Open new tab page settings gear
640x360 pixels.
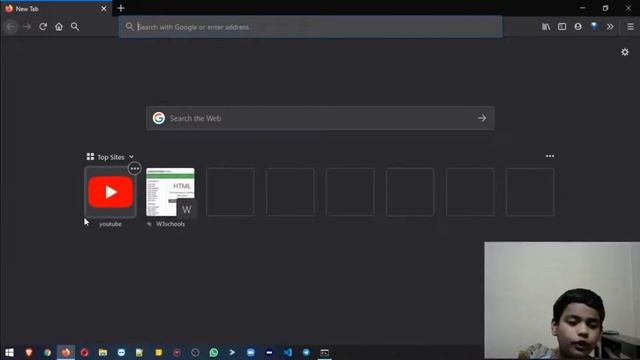pos(625,52)
